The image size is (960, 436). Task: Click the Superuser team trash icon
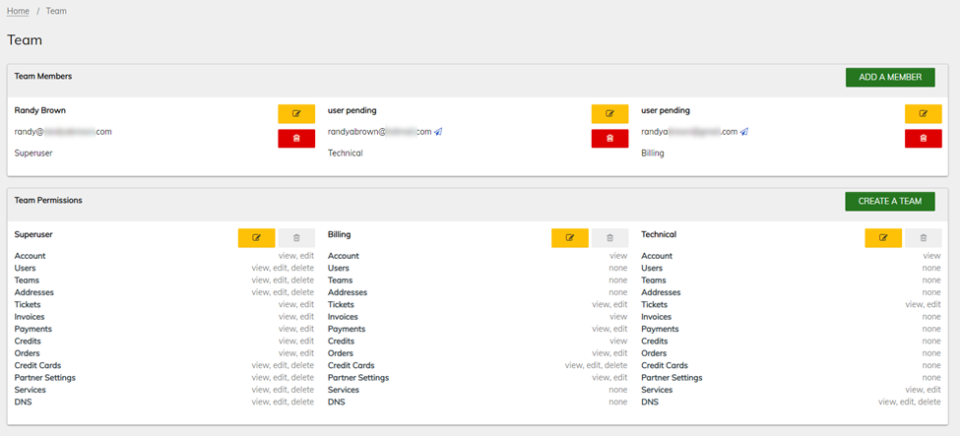[x=296, y=238]
